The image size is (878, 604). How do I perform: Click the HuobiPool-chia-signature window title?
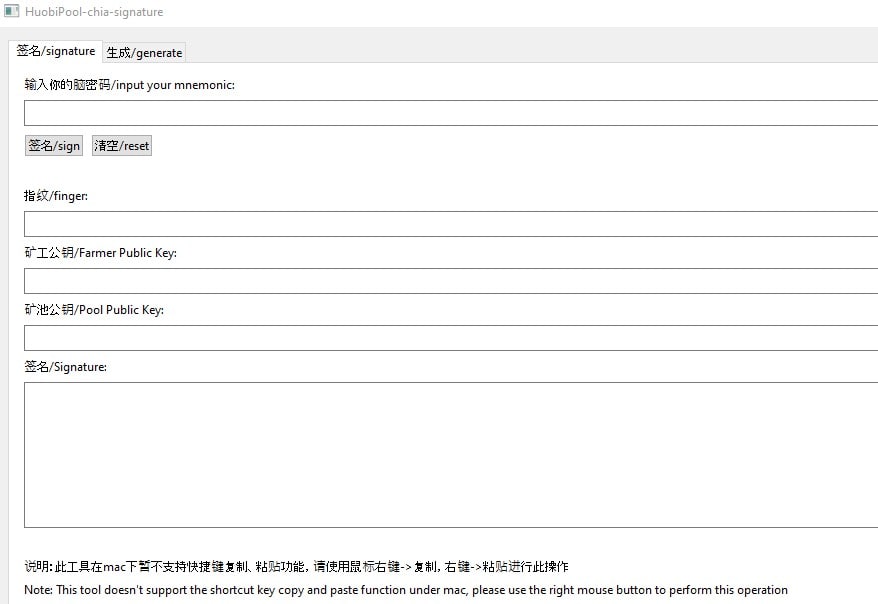pos(94,12)
